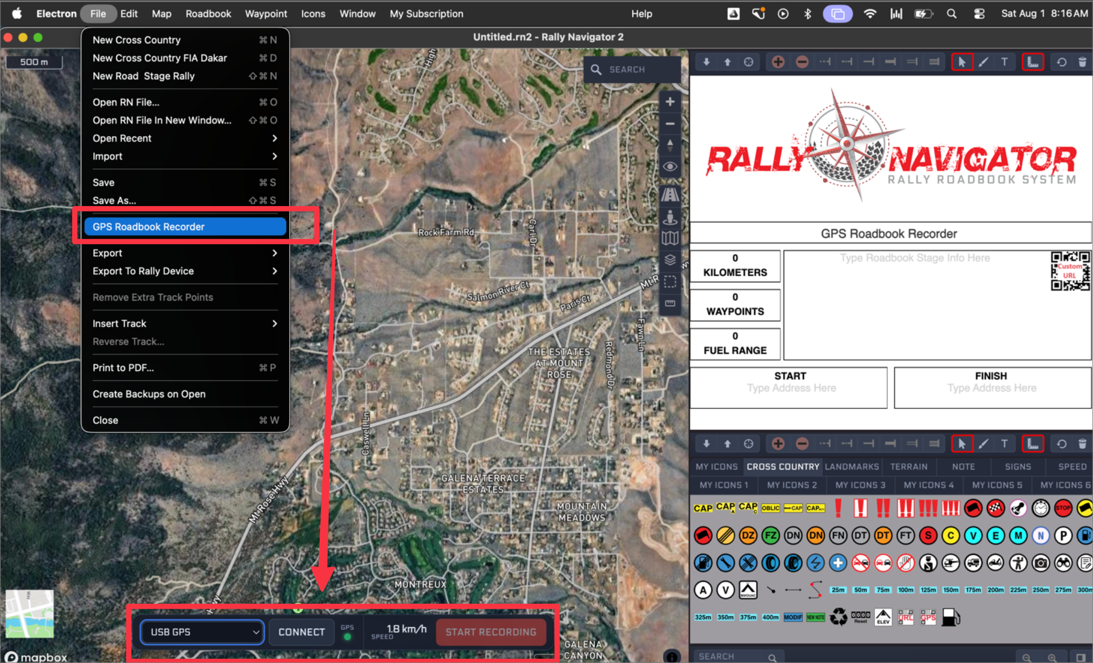Image resolution: width=1093 pixels, height=663 pixels.
Task: Click the map SEARCH field
Action: click(x=632, y=70)
